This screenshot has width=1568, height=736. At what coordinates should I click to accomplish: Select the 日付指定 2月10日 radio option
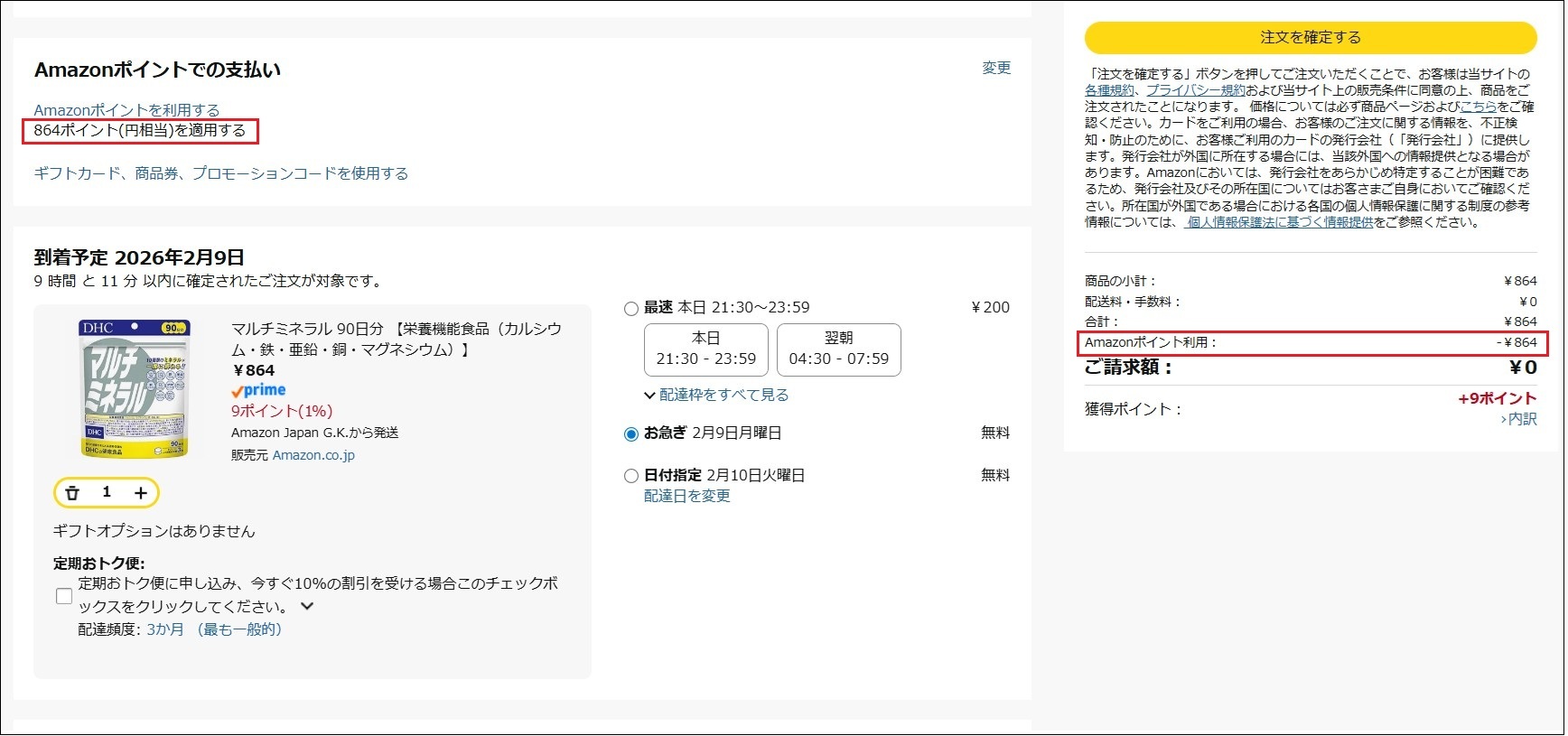pos(631,476)
